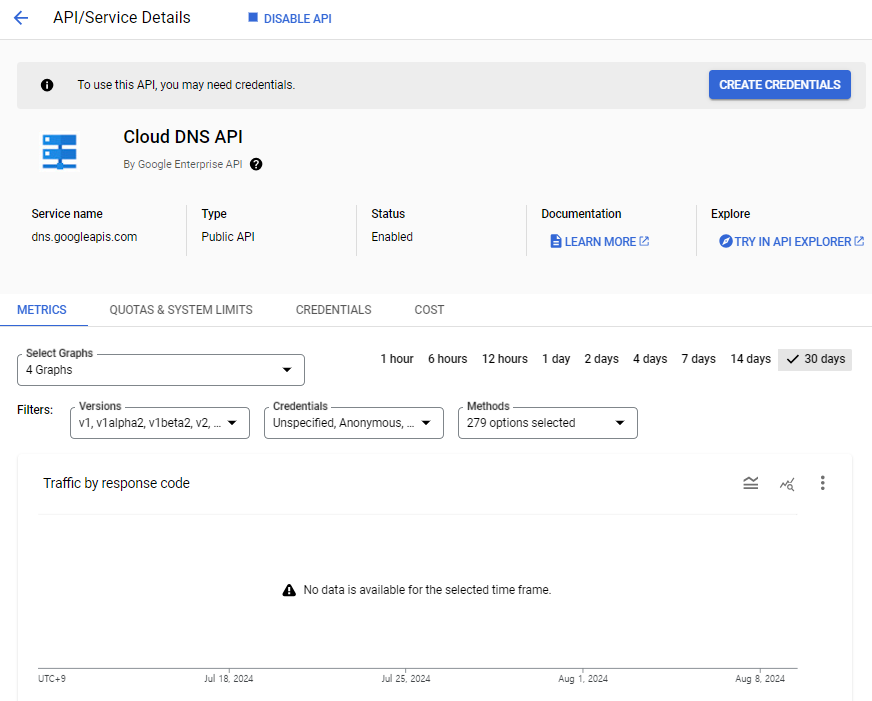The width and height of the screenshot is (872, 701).
Task: Click the API Explorer compass icon
Action: tap(725, 241)
